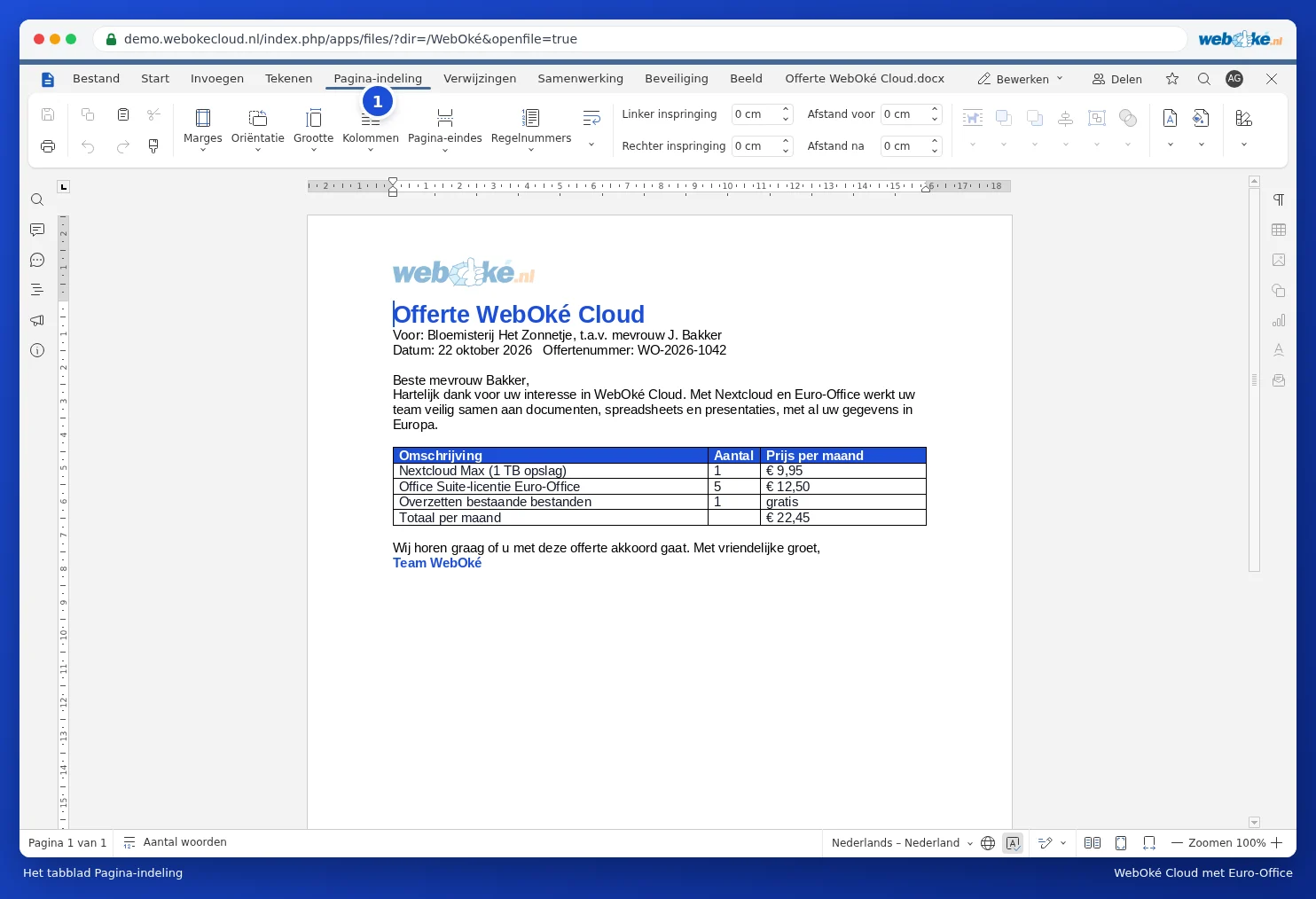The height and width of the screenshot is (899, 1316).
Task: Open the headings navigation panel
Action: (x=37, y=290)
